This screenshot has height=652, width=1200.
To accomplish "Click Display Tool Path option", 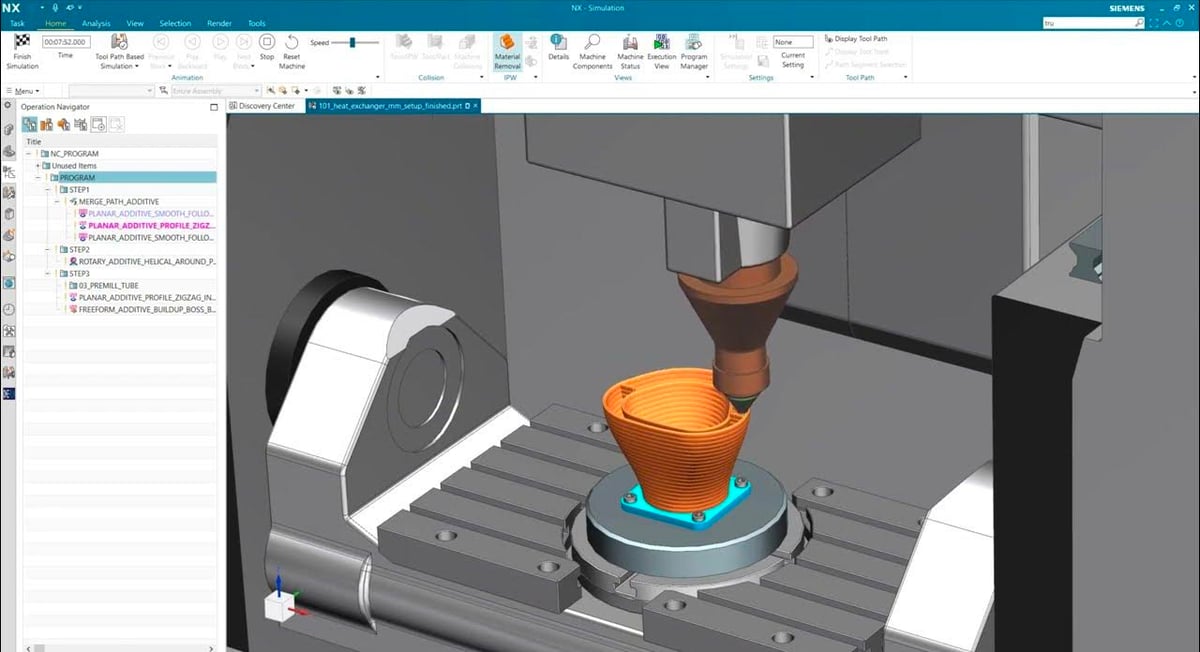I will click(855, 39).
